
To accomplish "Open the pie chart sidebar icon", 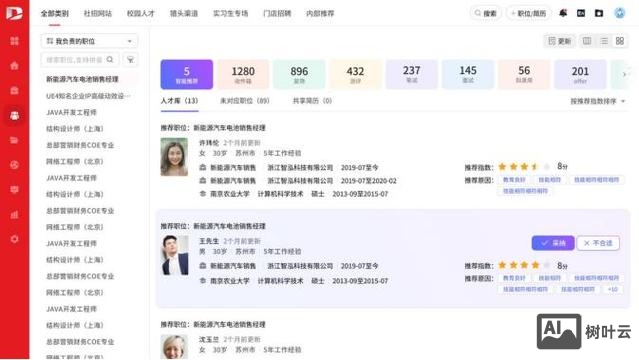I will click(x=14, y=165).
